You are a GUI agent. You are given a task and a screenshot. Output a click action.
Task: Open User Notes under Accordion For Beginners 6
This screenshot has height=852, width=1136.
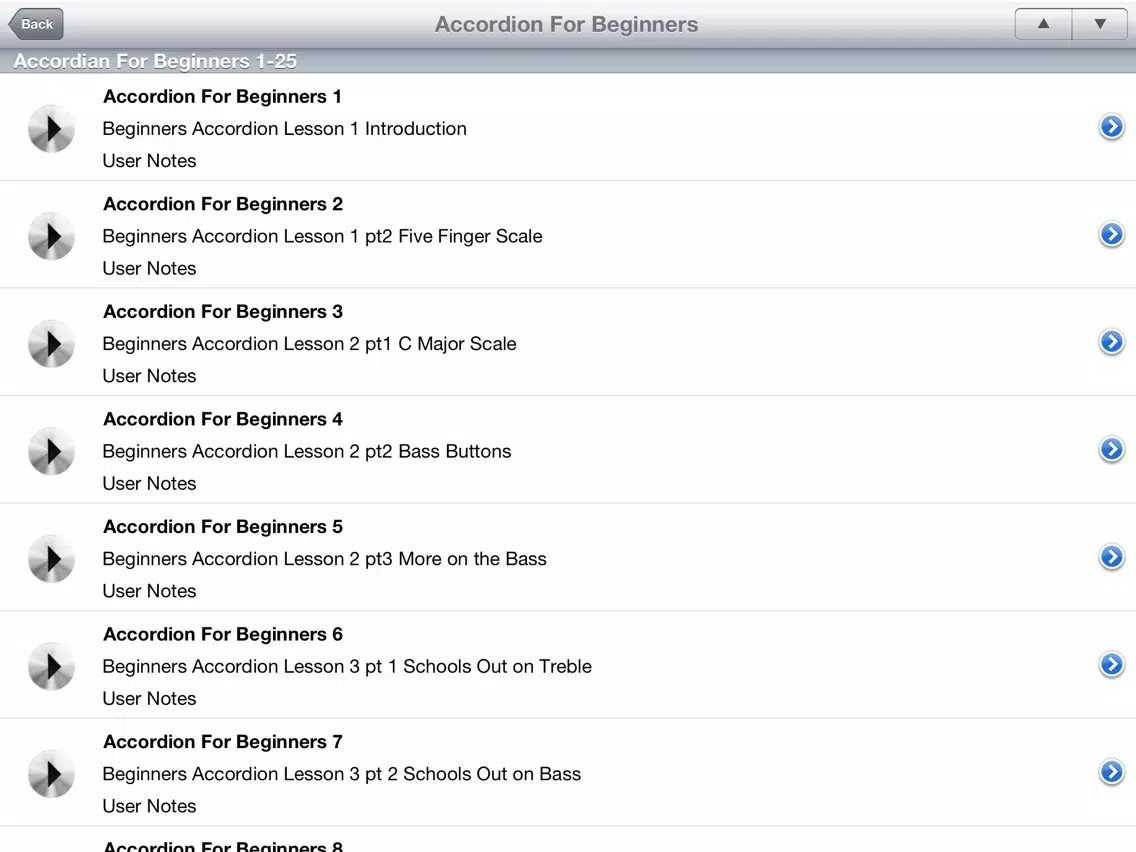coord(149,699)
